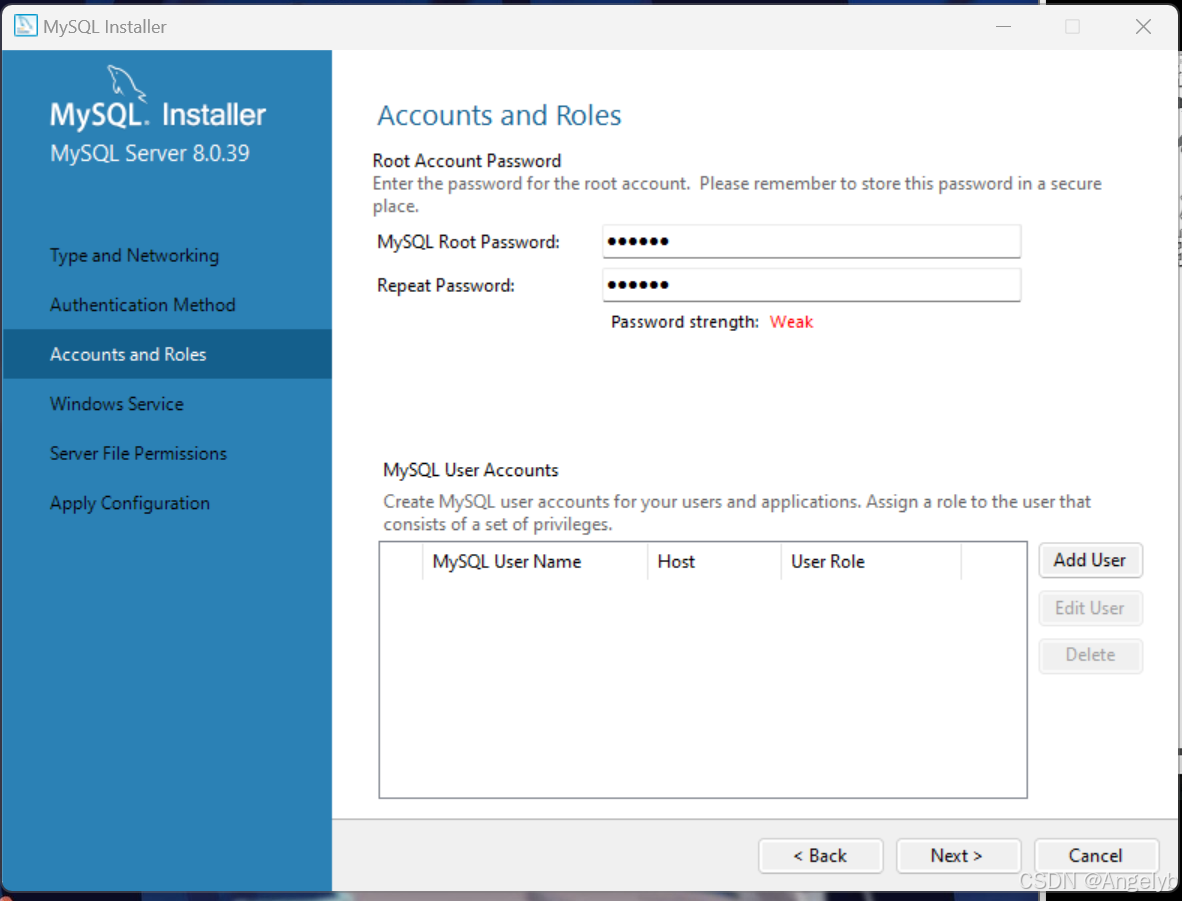This screenshot has width=1182, height=901.
Task: Open the Server File Permissions step
Action: [x=138, y=453]
